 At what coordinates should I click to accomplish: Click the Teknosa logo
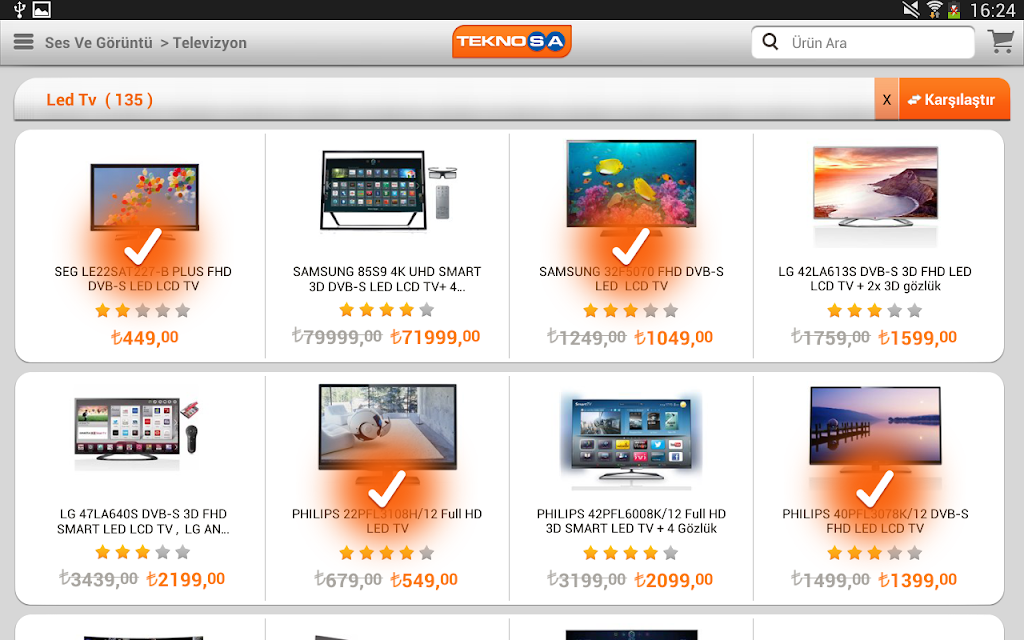pyautogui.click(x=512, y=41)
